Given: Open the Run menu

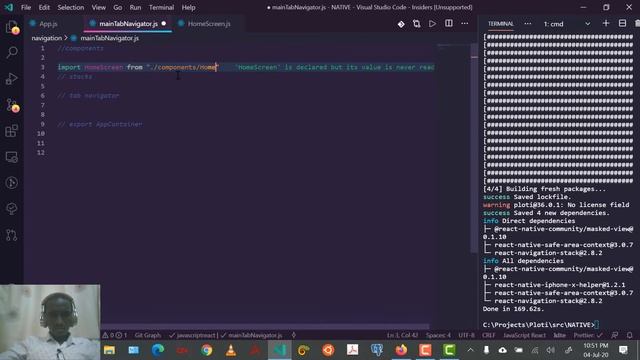Looking at the screenshot, I should point(135,7).
